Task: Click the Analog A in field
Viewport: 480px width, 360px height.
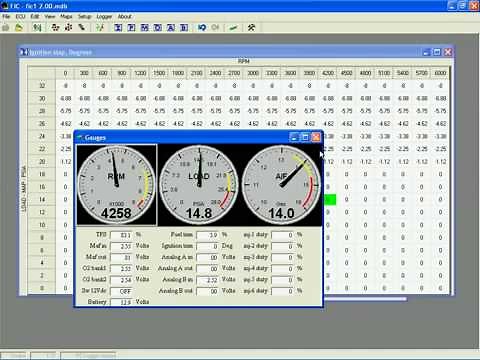Action: (208, 257)
